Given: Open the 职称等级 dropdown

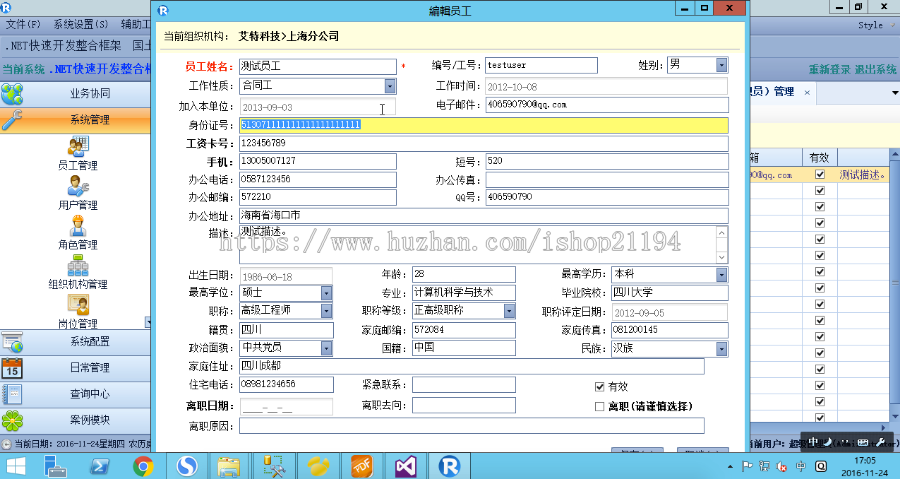Looking at the screenshot, I should [x=509, y=311].
